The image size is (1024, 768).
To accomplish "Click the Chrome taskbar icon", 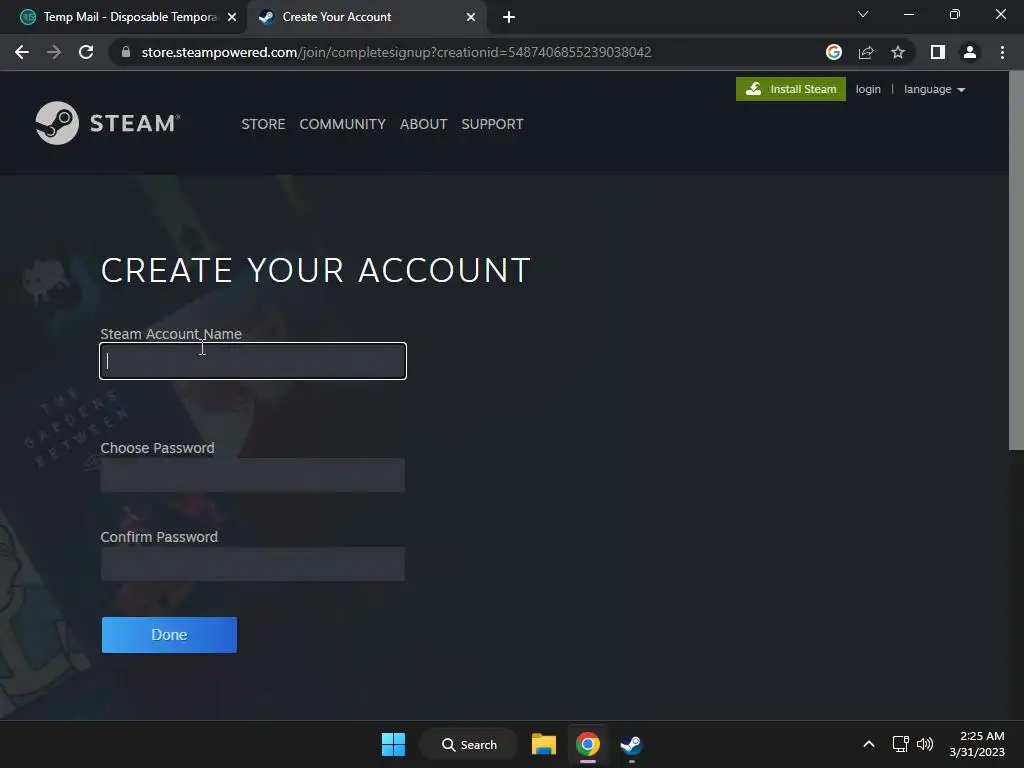I will [588, 744].
